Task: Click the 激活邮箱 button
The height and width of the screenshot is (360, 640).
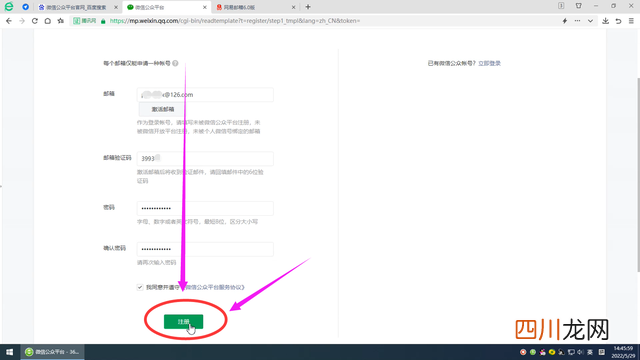Action: pyautogui.click(x=163, y=109)
